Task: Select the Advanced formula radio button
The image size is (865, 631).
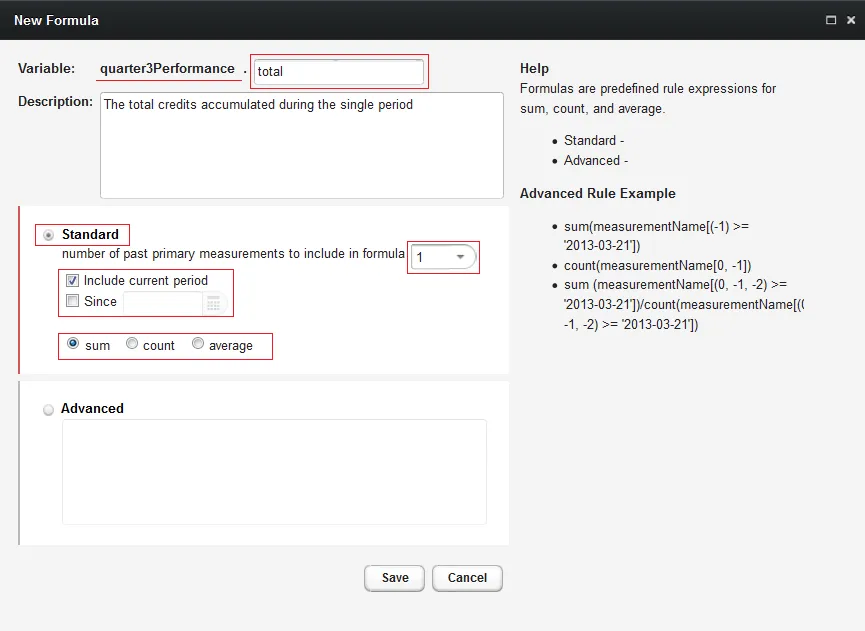Action: [x=49, y=409]
